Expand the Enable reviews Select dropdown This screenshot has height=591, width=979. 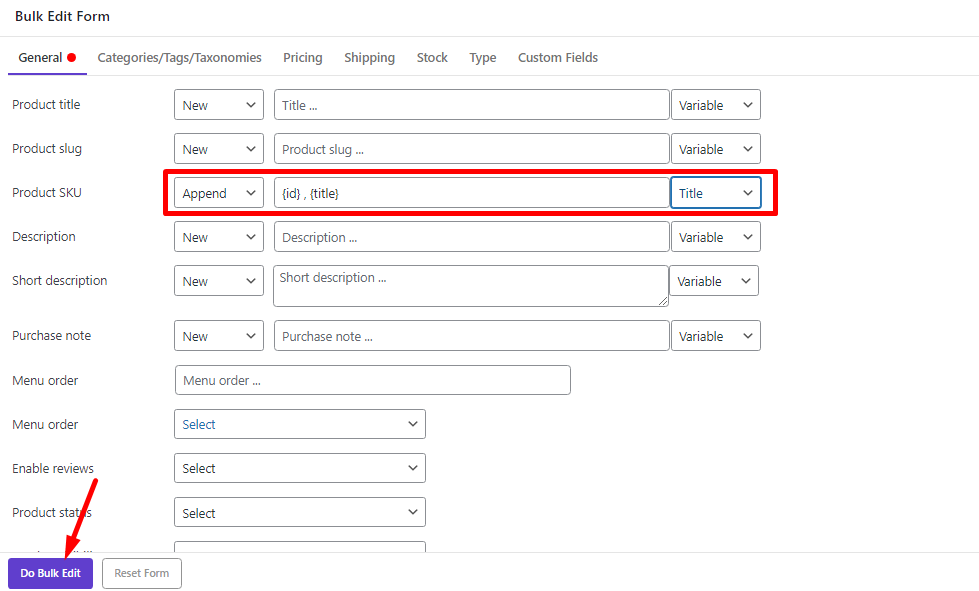click(300, 468)
